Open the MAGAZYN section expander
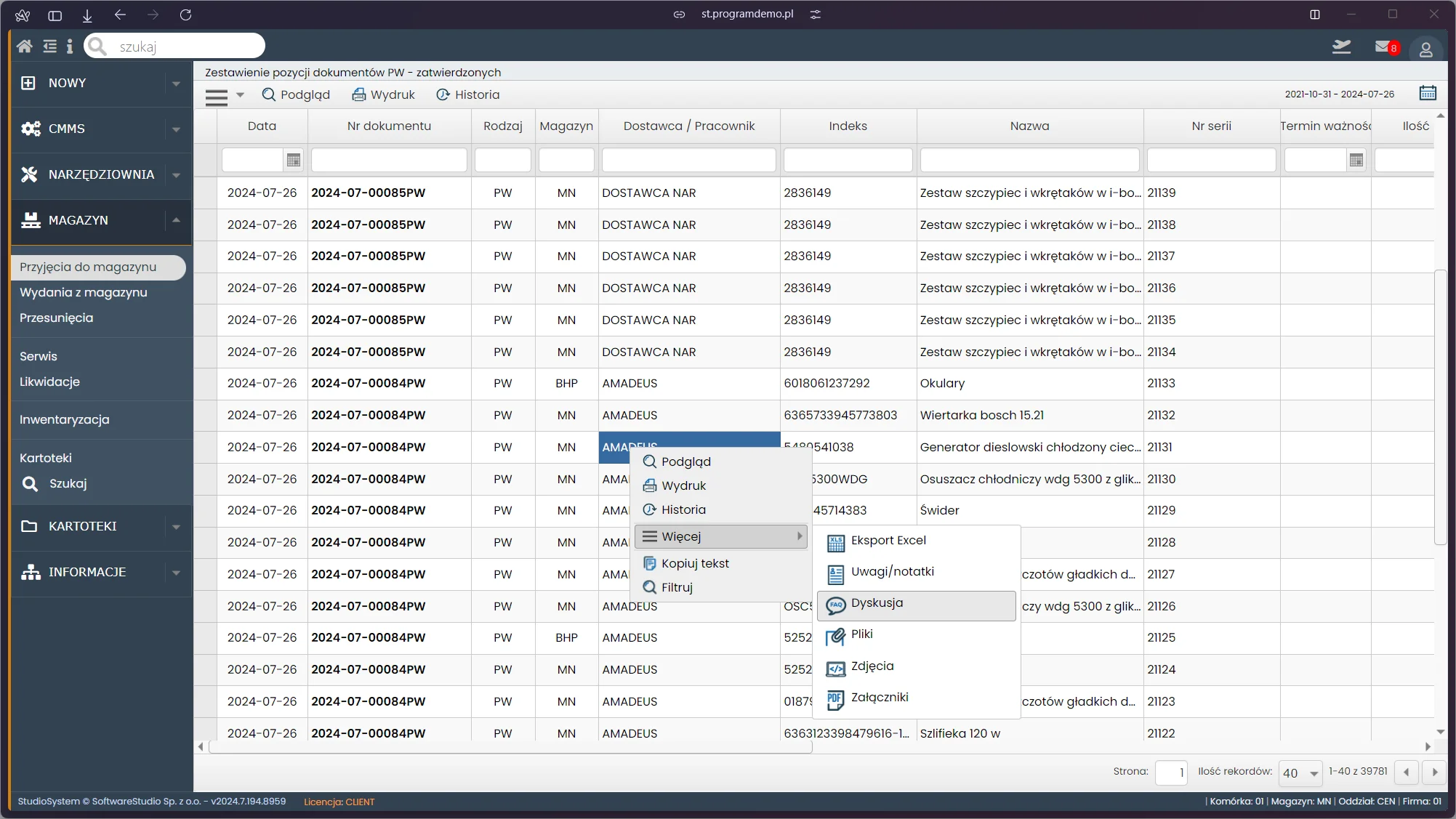Viewport: 1456px width, 819px height. click(x=176, y=220)
